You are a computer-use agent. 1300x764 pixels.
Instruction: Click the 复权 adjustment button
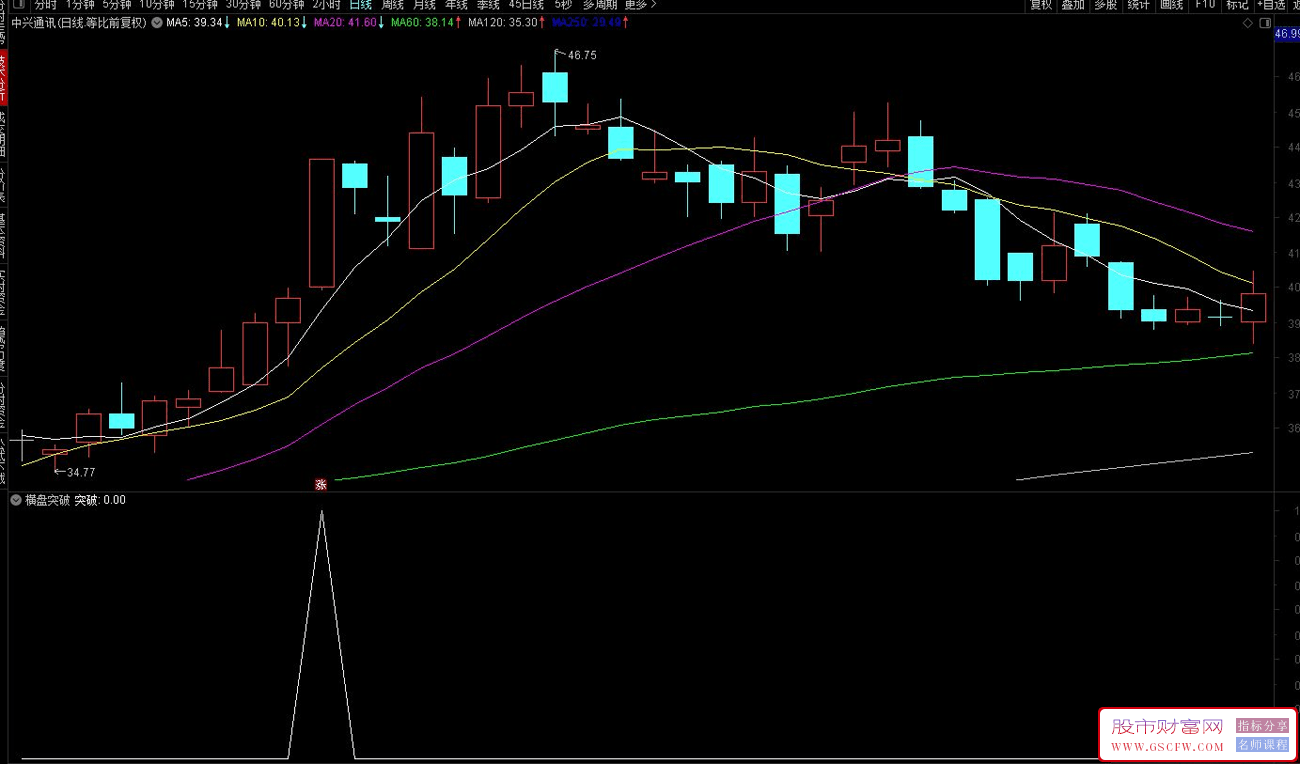coord(1041,5)
